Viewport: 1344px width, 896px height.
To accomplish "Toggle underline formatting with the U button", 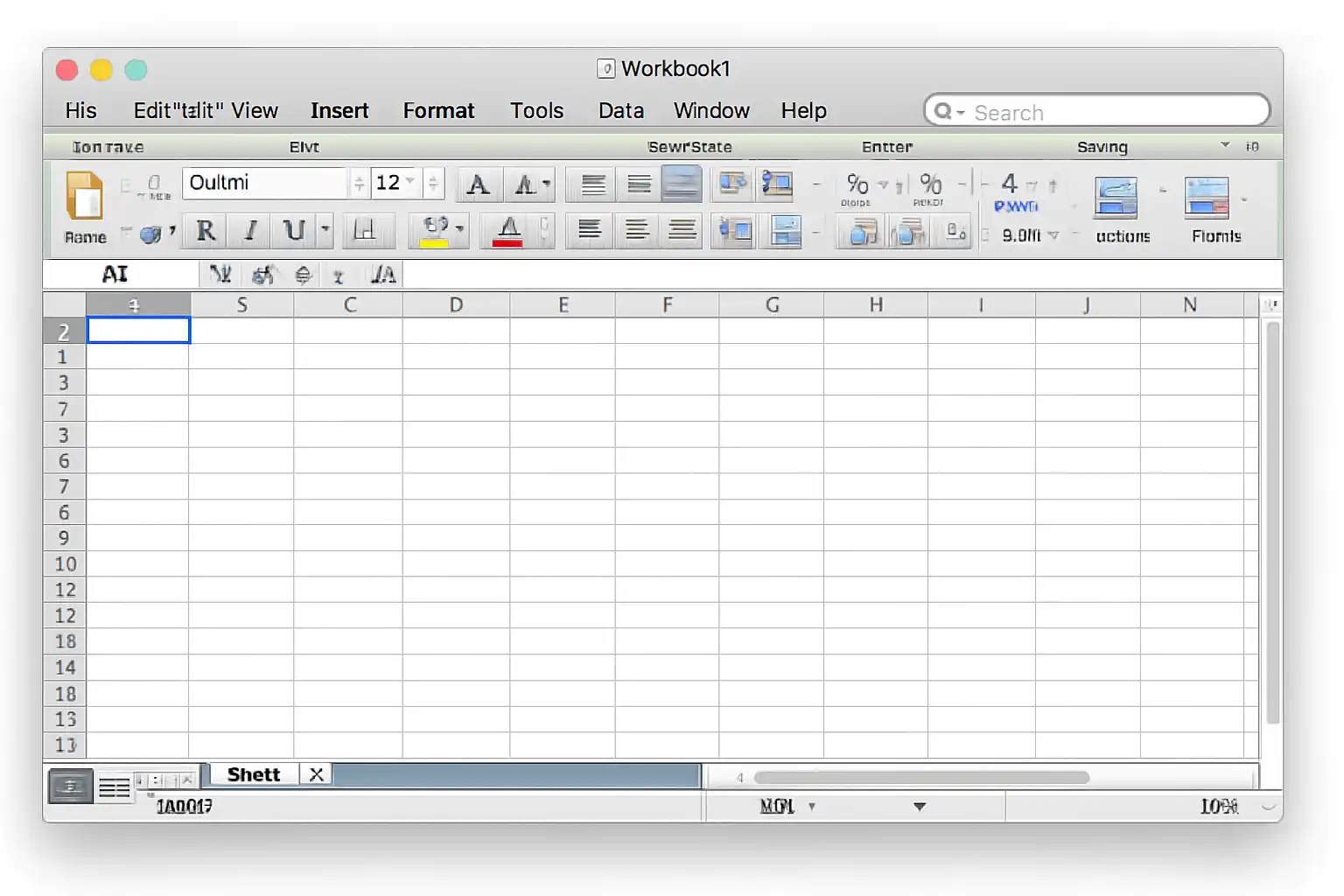I will pos(294,230).
